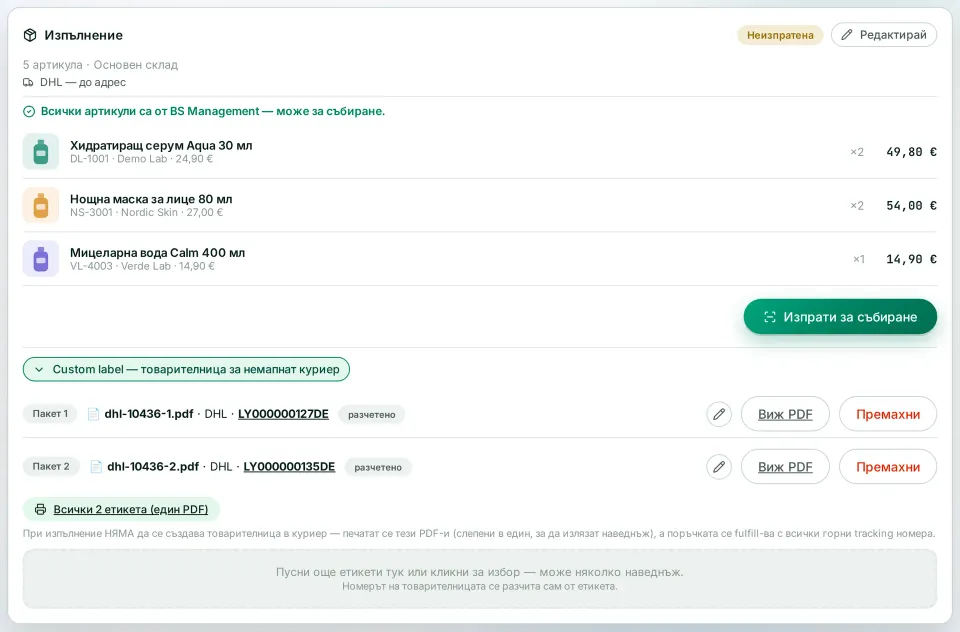The height and width of the screenshot is (632, 960).
Task: Click the разчетено badge for dhl-10436-2.pdf
Action: (378, 467)
